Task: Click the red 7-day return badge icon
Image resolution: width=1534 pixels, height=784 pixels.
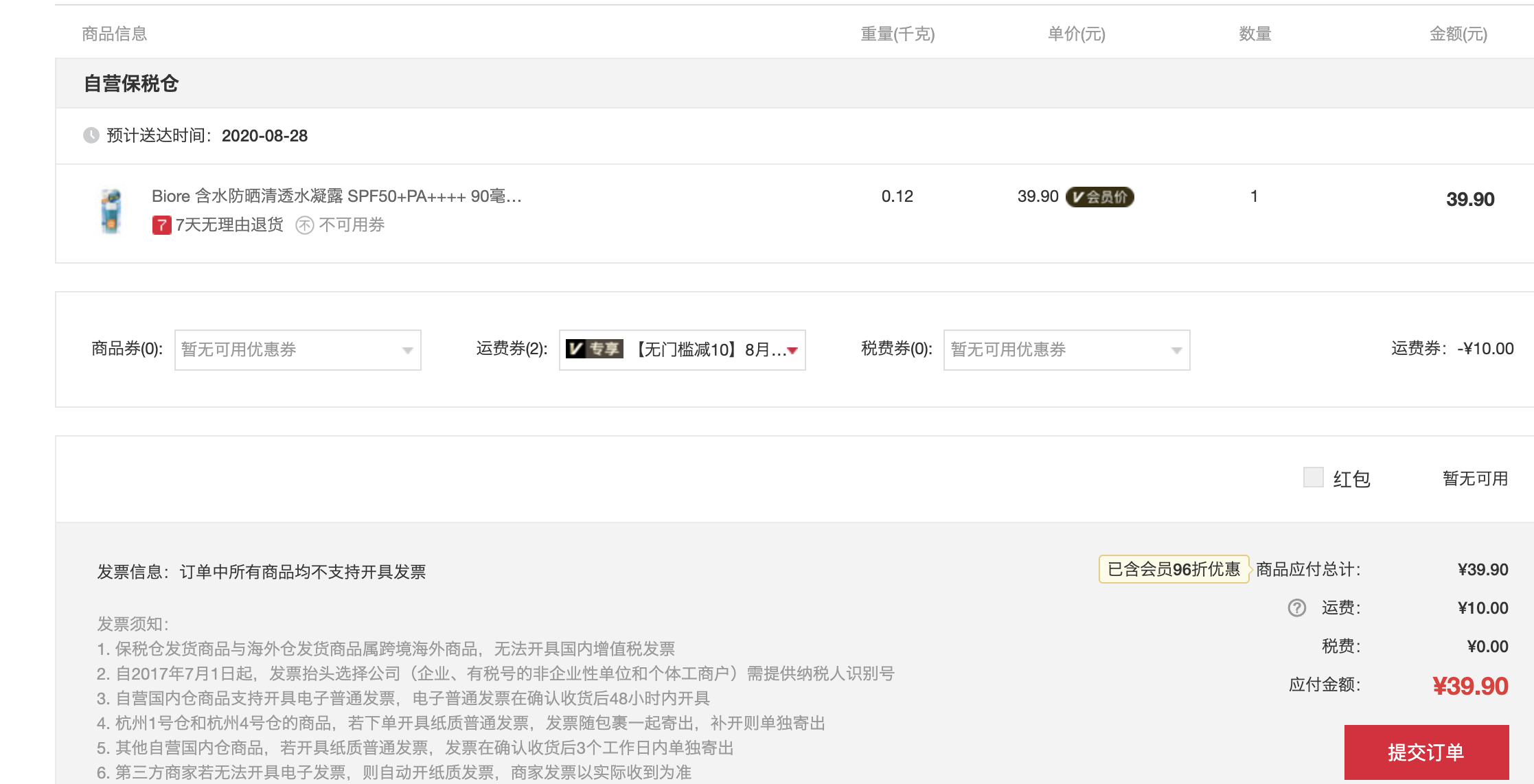Action: 161,225
